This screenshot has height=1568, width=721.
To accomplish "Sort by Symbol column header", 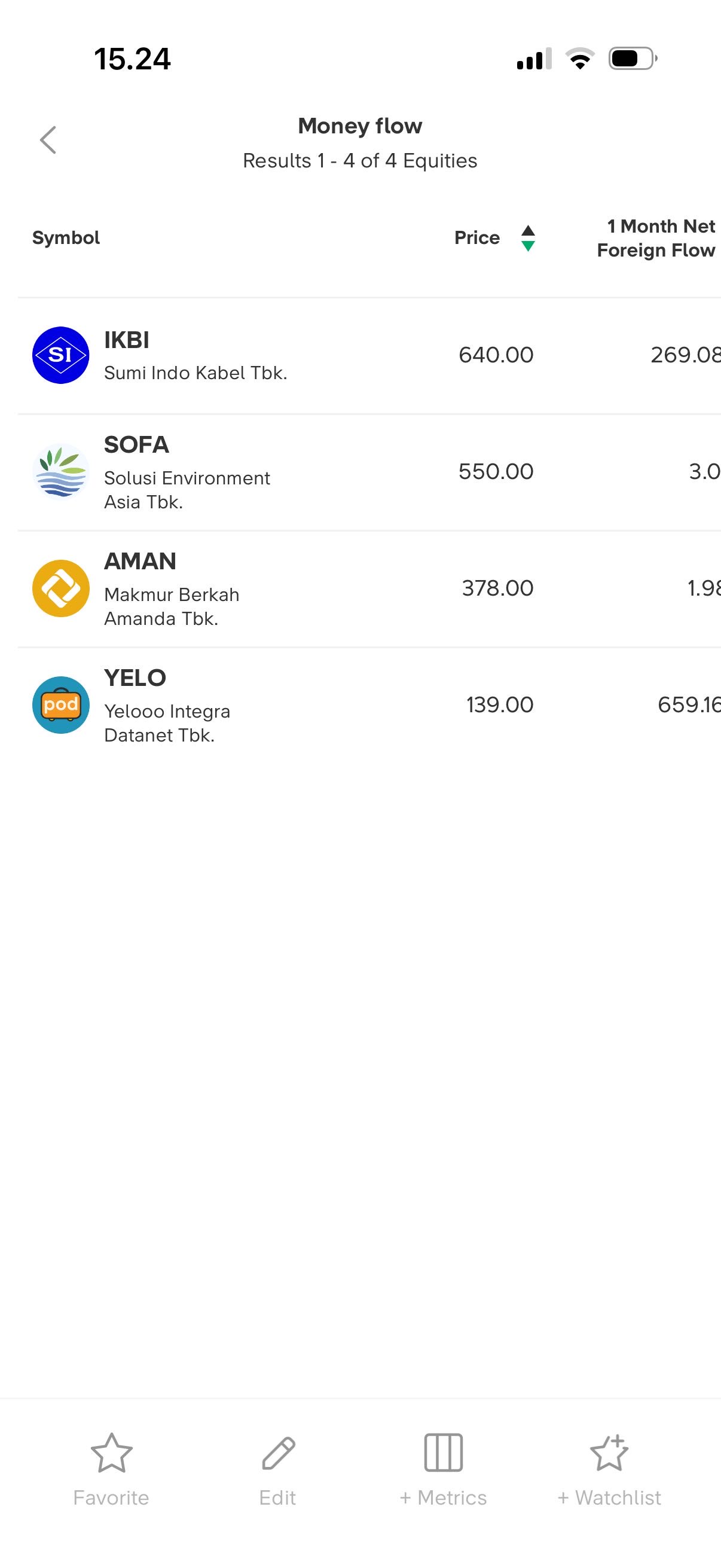I will [x=66, y=238].
